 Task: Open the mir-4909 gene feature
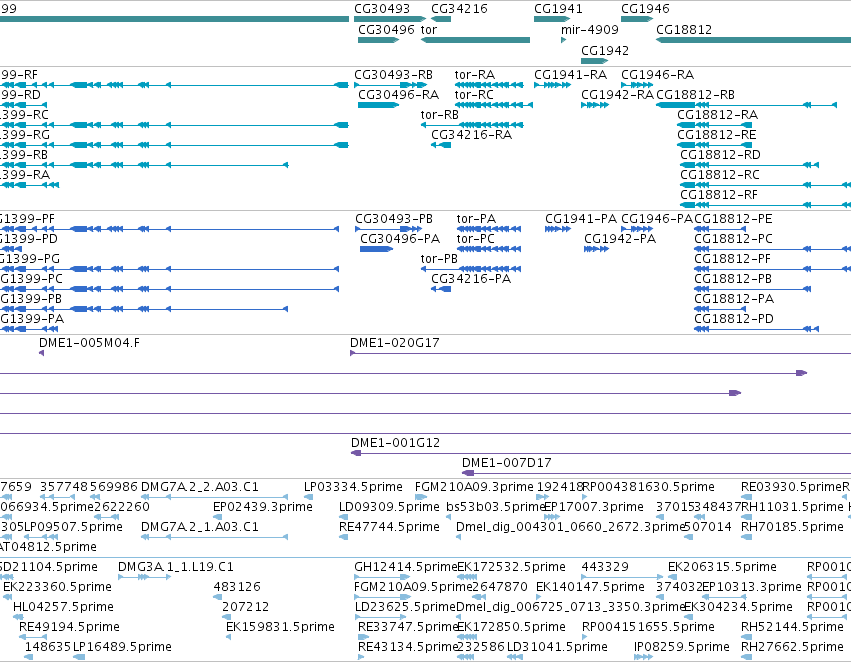coord(563,40)
